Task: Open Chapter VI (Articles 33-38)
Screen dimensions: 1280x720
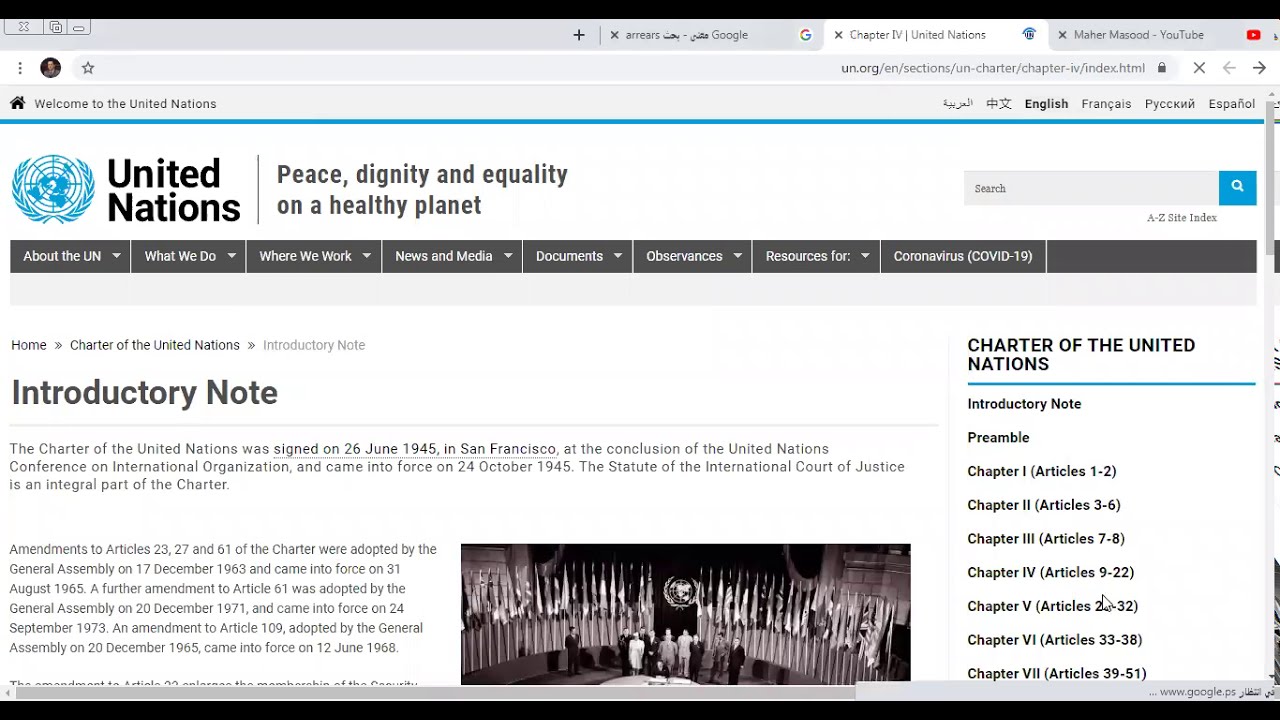Action: [1055, 640]
